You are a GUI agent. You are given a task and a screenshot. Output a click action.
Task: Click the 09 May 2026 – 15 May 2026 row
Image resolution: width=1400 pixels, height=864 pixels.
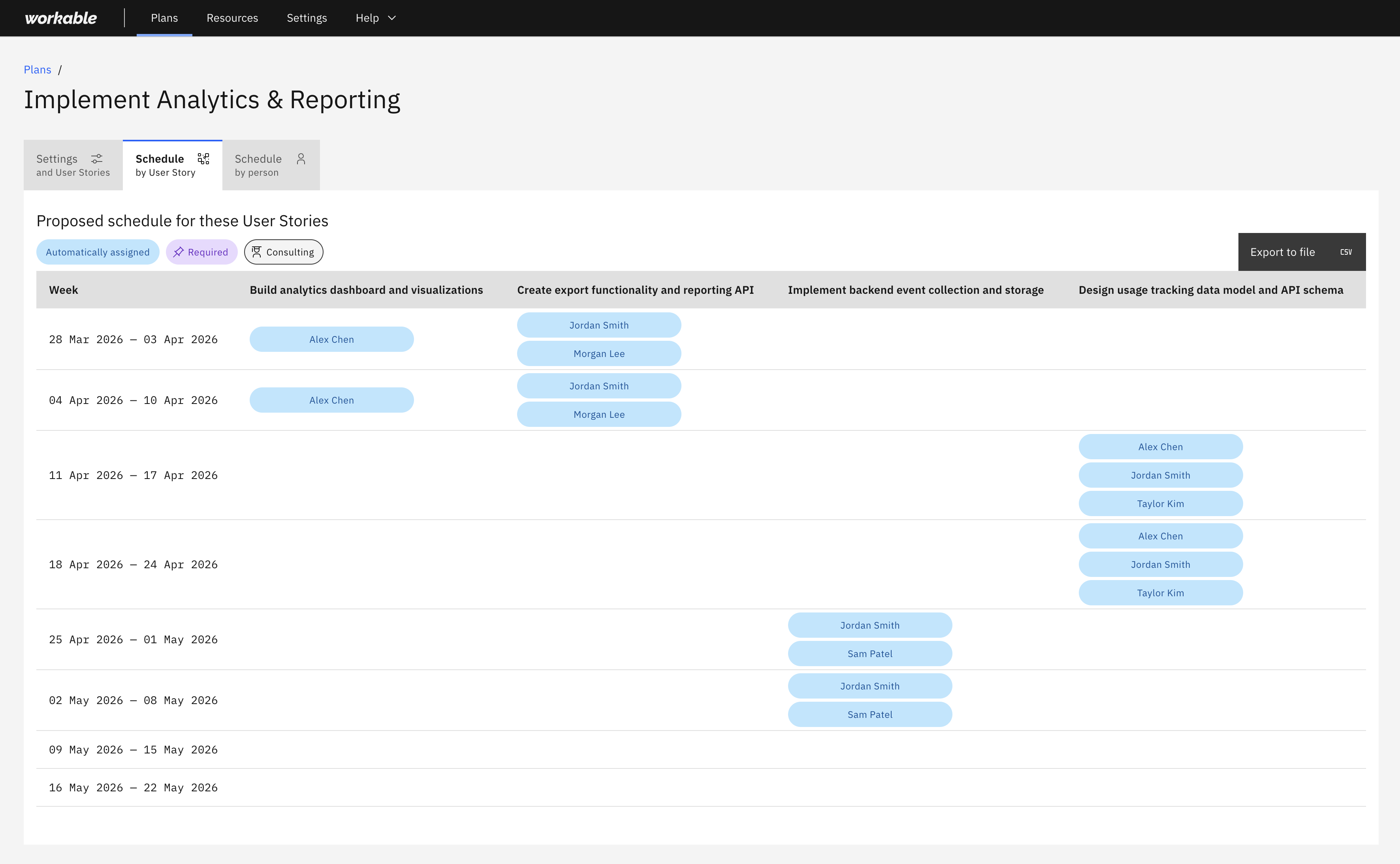tap(702, 750)
